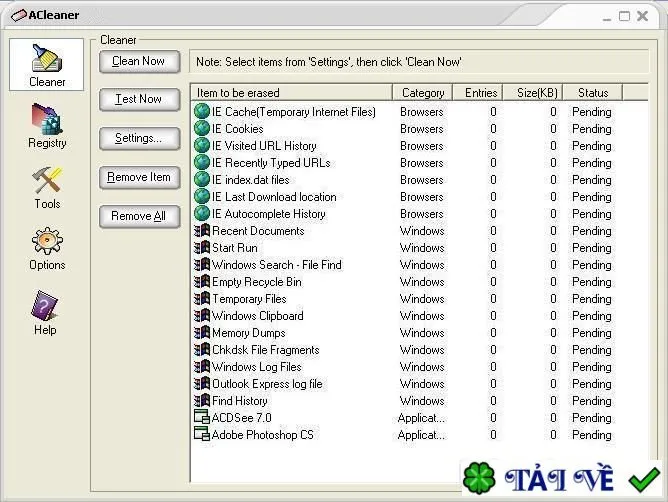
Task: Click the Remove Item button
Action: pos(139,177)
